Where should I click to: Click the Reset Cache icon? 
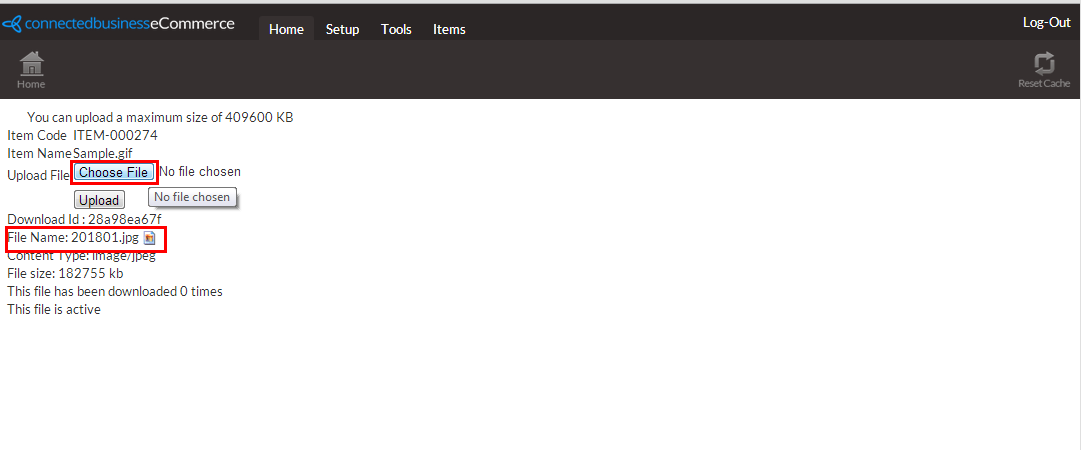tap(1044, 63)
